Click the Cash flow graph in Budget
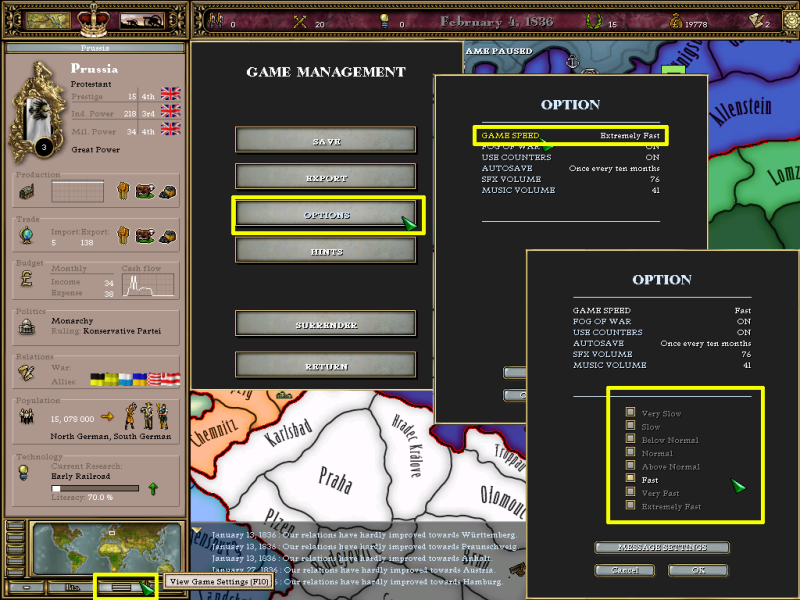Image resolution: width=800 pixels, height=600 pixels. coord(148,285)
